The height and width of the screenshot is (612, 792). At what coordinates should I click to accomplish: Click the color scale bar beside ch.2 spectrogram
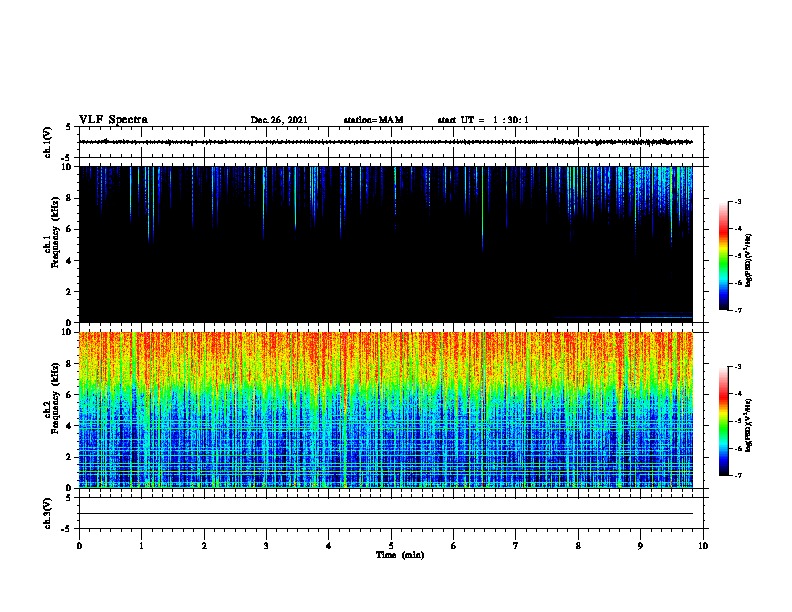point(724,421)
